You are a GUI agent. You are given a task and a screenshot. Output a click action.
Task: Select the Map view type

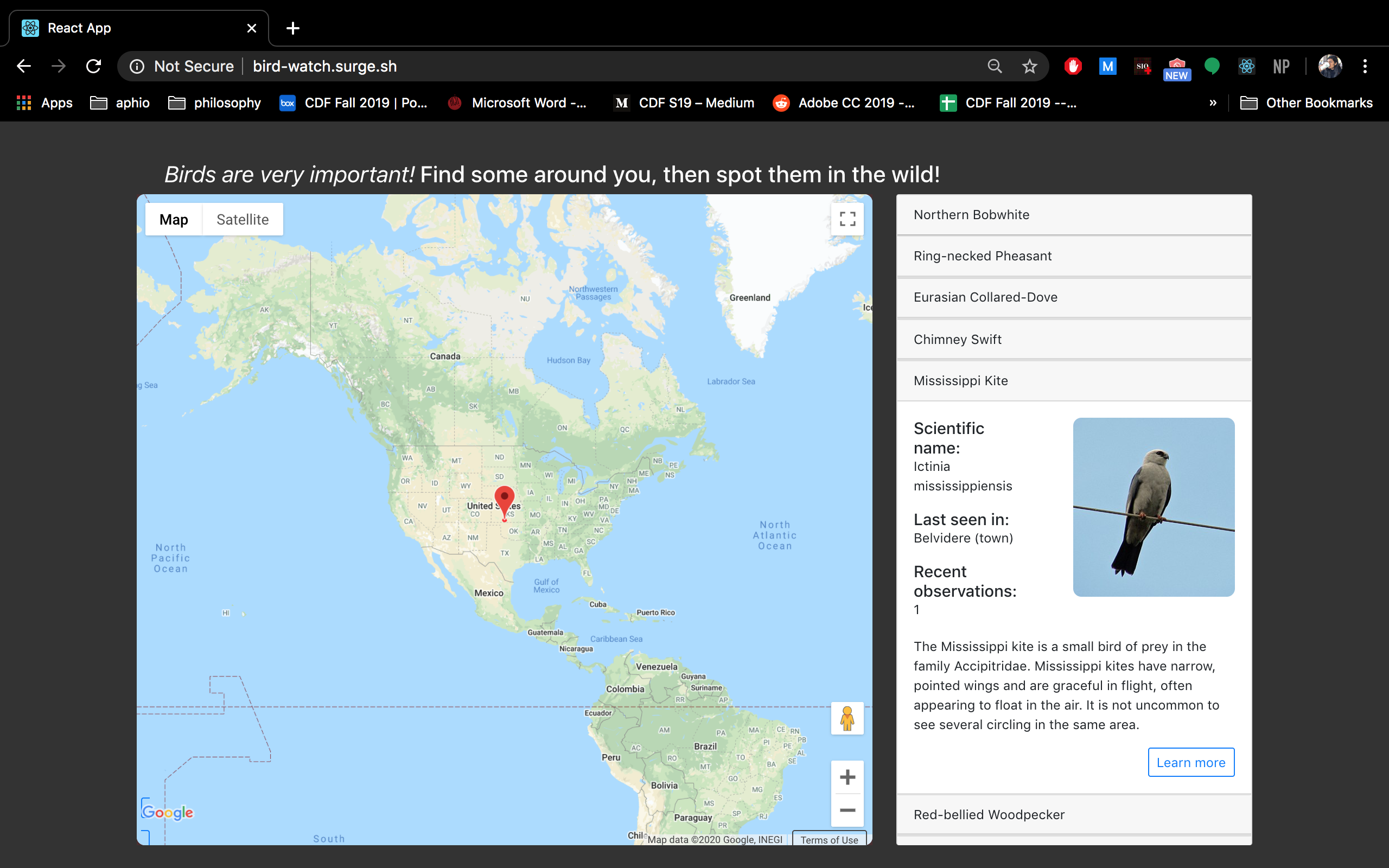click(x=173, y=220)
